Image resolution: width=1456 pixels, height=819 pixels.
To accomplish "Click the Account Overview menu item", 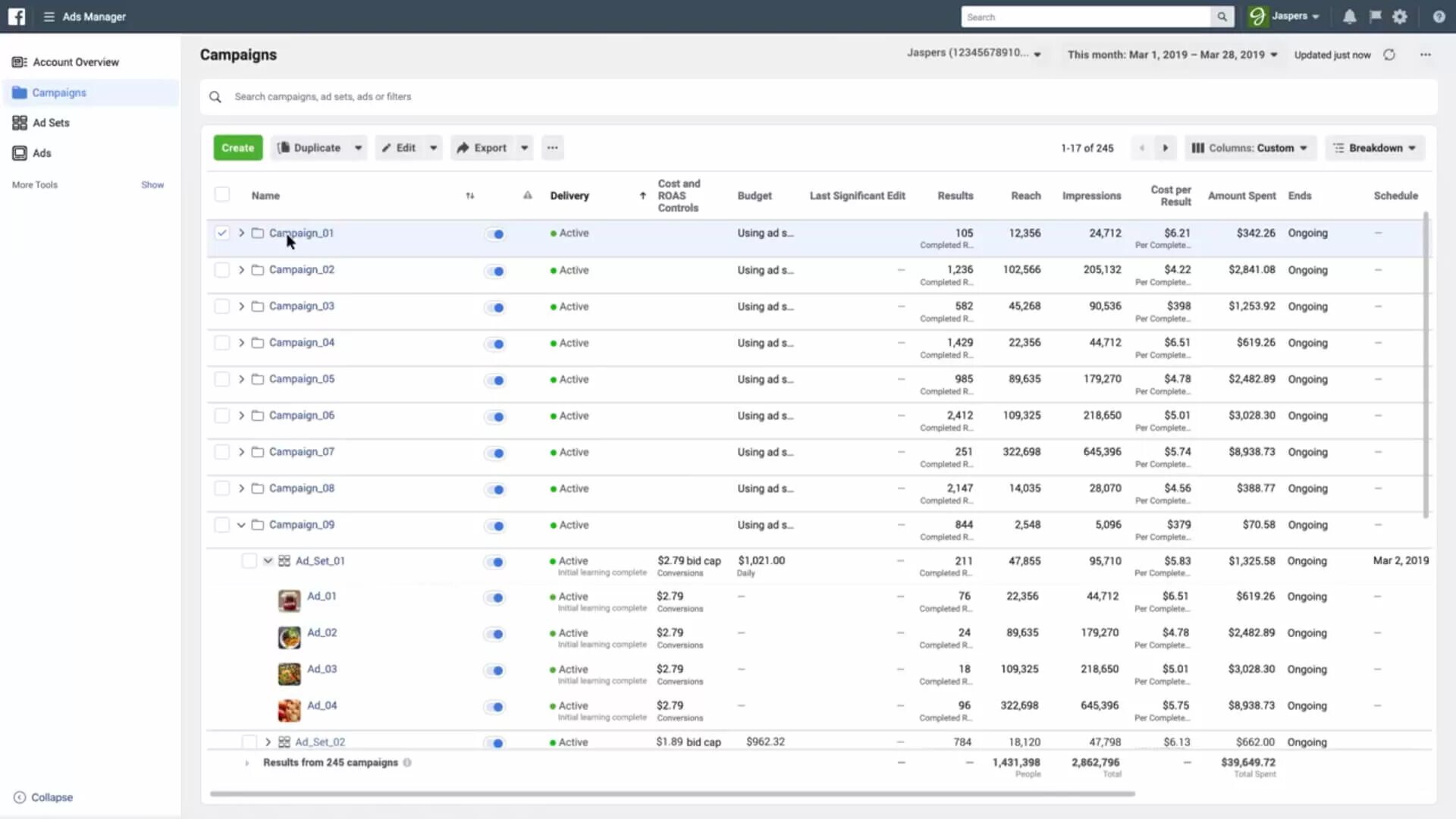I will coord(76,62).
